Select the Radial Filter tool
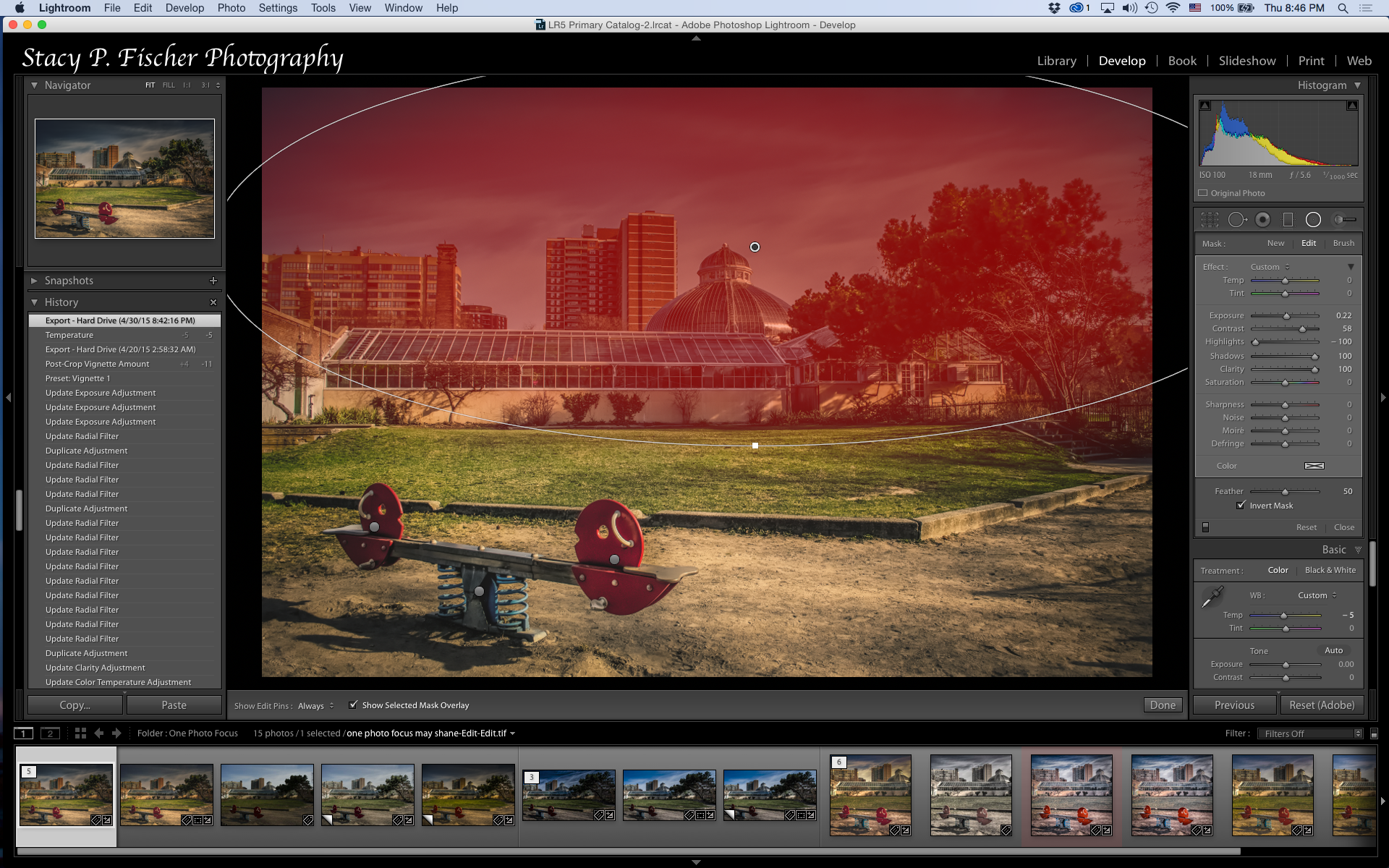Image resolution: width=1389 pixels, height=868 pixels. pyautogui.click(x=1313, y=220)
